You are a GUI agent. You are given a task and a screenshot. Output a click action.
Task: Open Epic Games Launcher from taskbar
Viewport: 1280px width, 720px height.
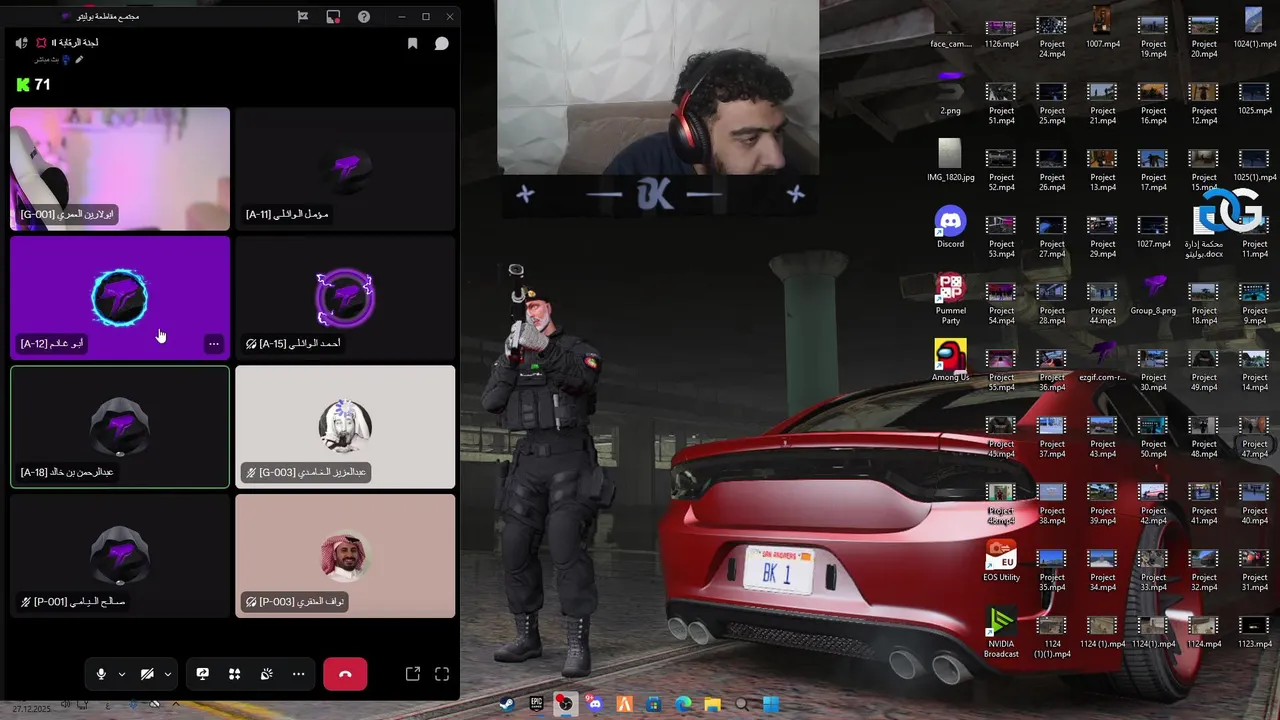(x=536, y=704)
